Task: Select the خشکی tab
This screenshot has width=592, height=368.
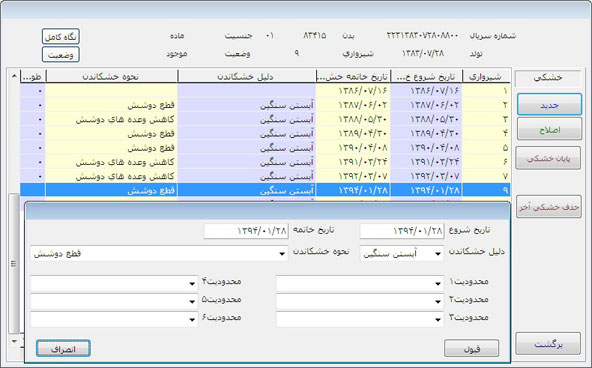Action: coord(547,78)
